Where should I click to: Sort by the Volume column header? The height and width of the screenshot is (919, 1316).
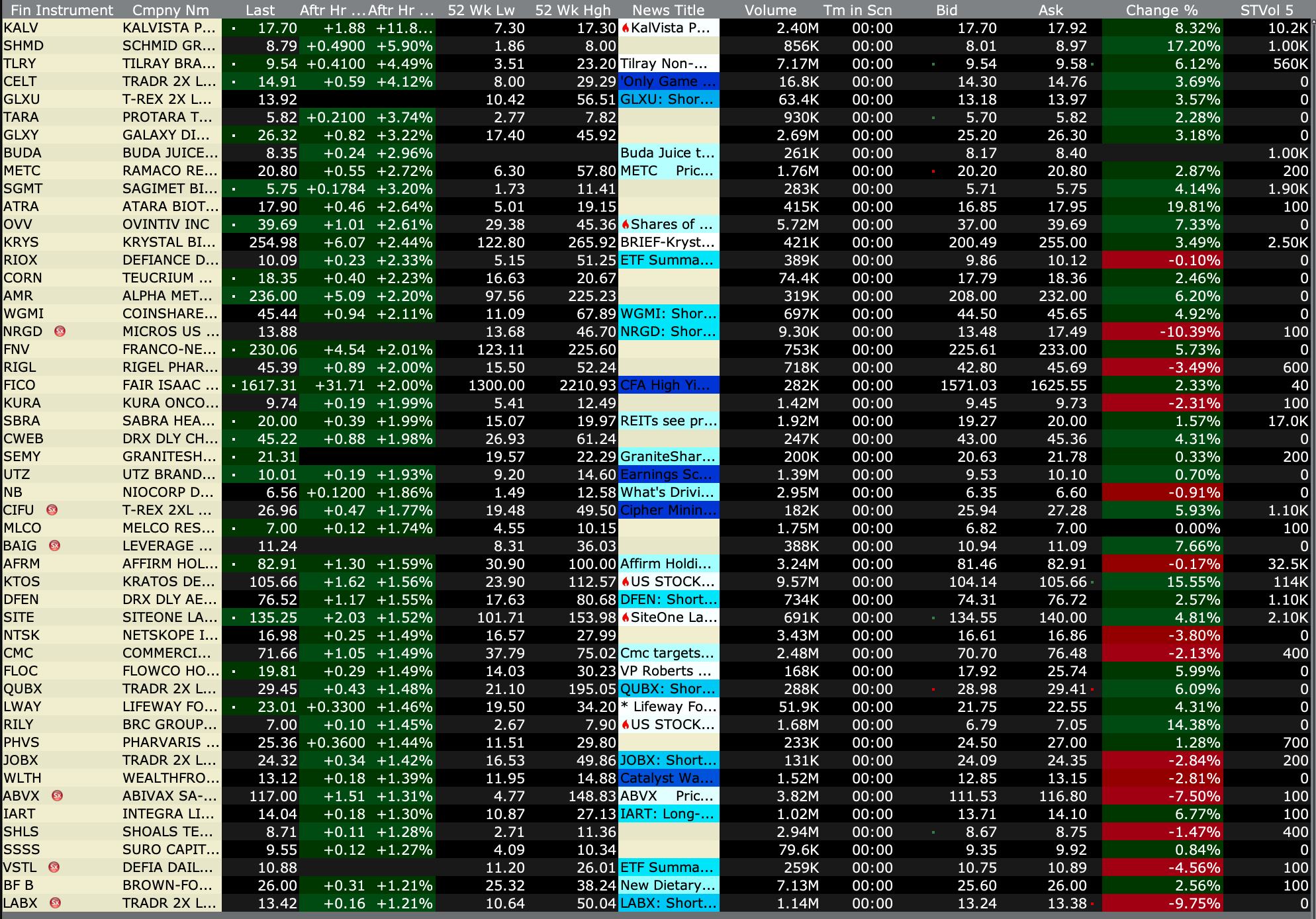(770, 10)
